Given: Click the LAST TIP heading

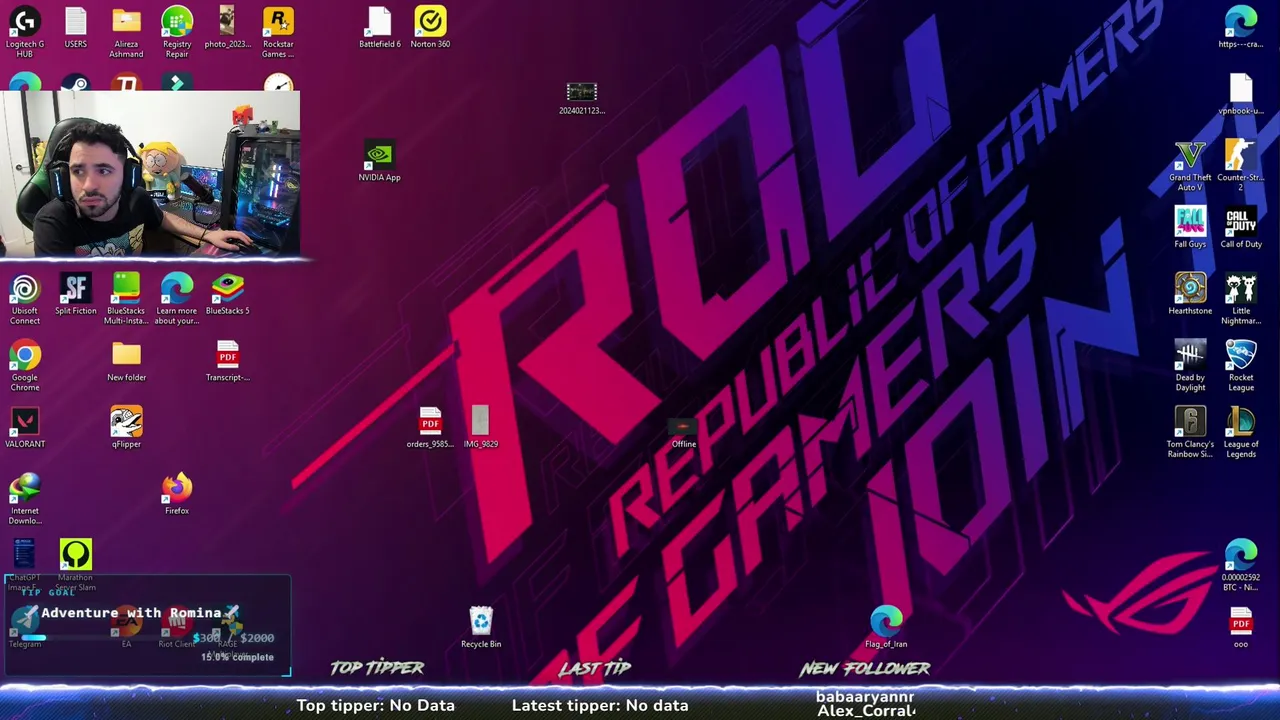Looking at the screenshot, I should 595,668.
